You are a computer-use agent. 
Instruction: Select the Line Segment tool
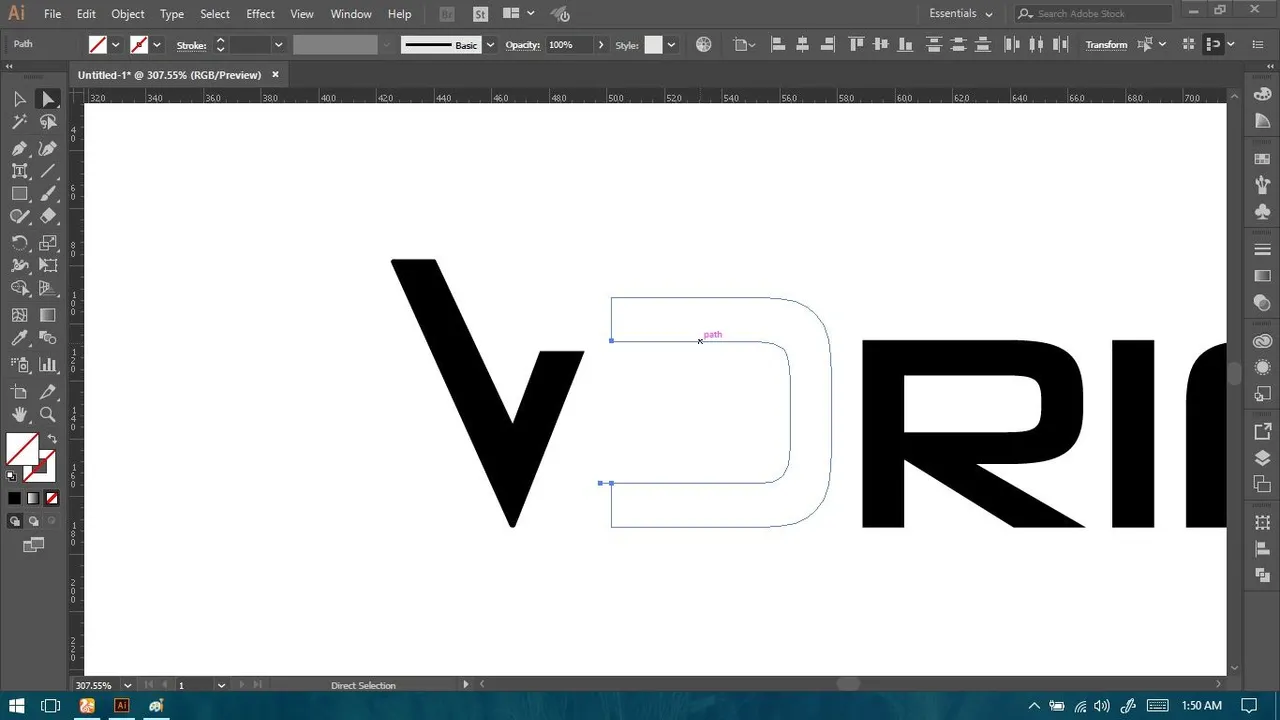48,171
